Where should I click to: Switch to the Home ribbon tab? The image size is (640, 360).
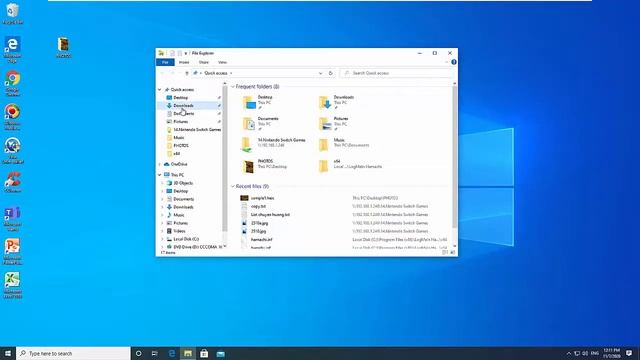coord(184,62)
